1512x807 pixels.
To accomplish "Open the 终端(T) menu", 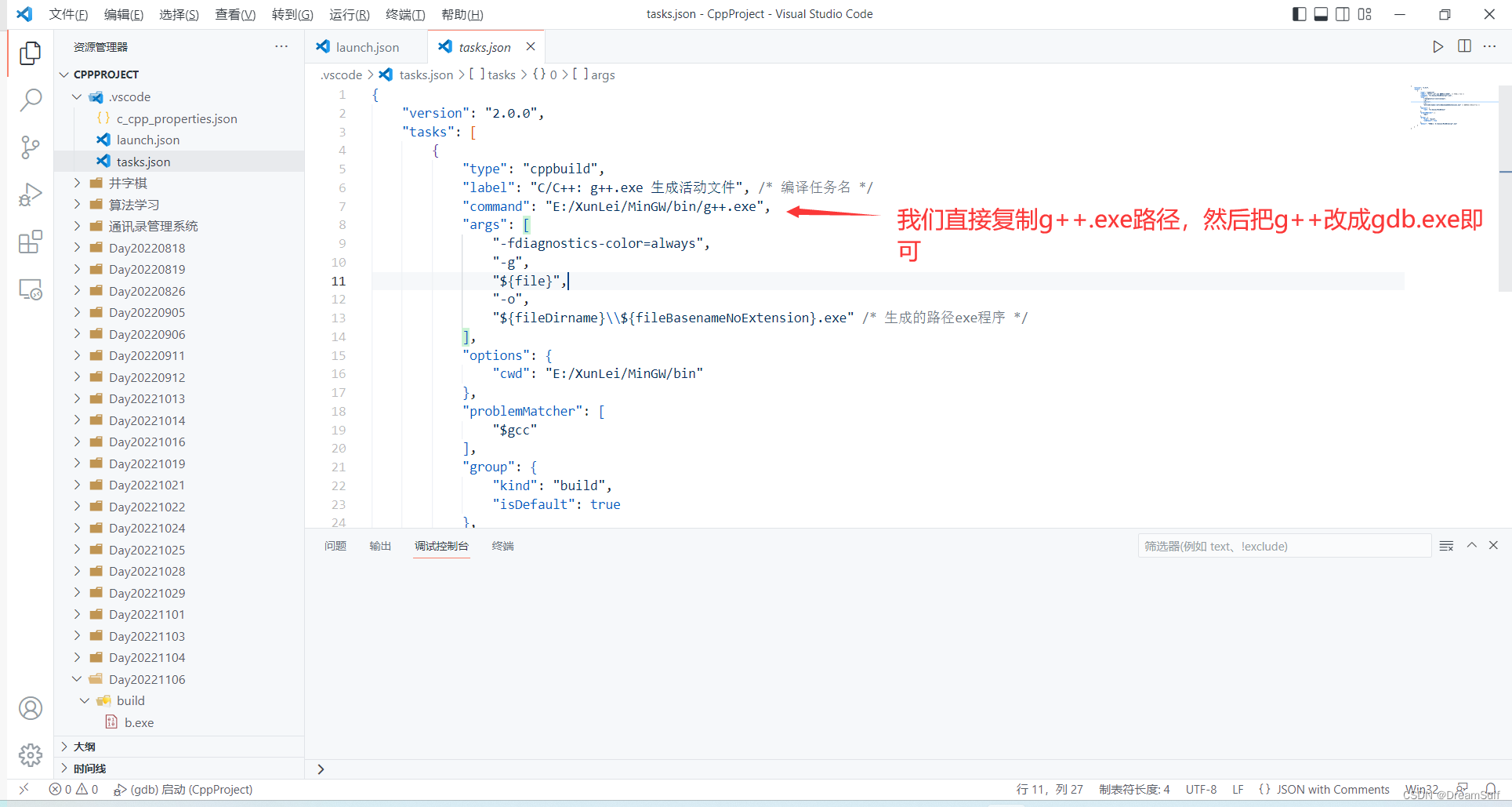I will (405, 14).
